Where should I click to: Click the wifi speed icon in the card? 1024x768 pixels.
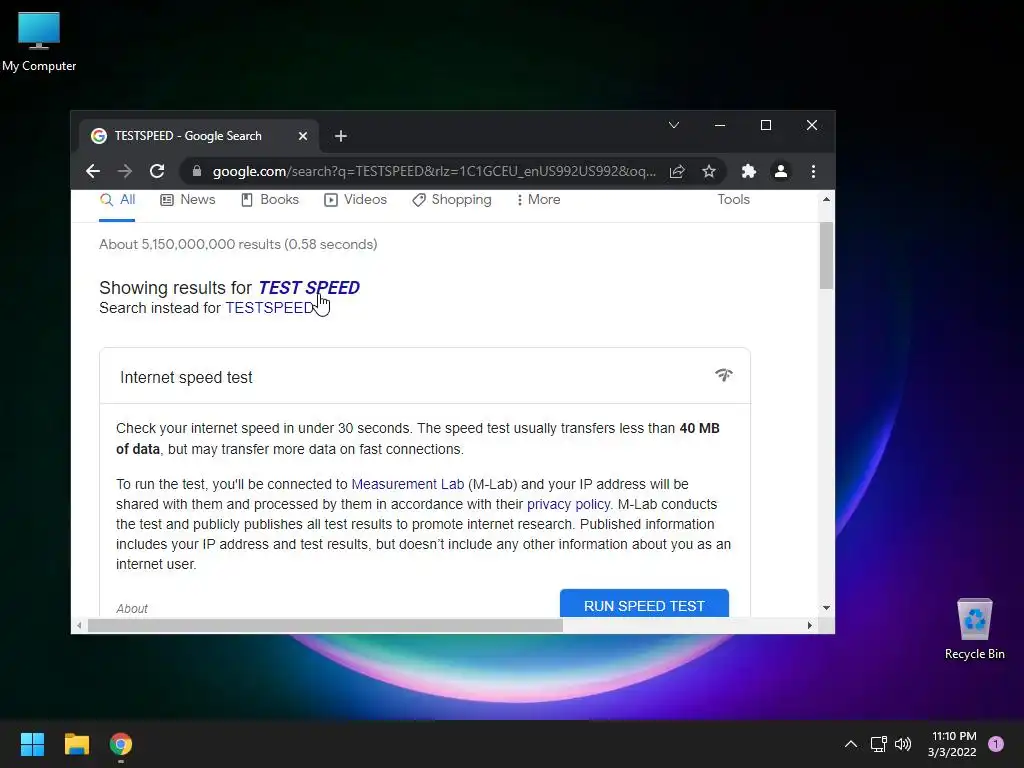coord(724,375)
